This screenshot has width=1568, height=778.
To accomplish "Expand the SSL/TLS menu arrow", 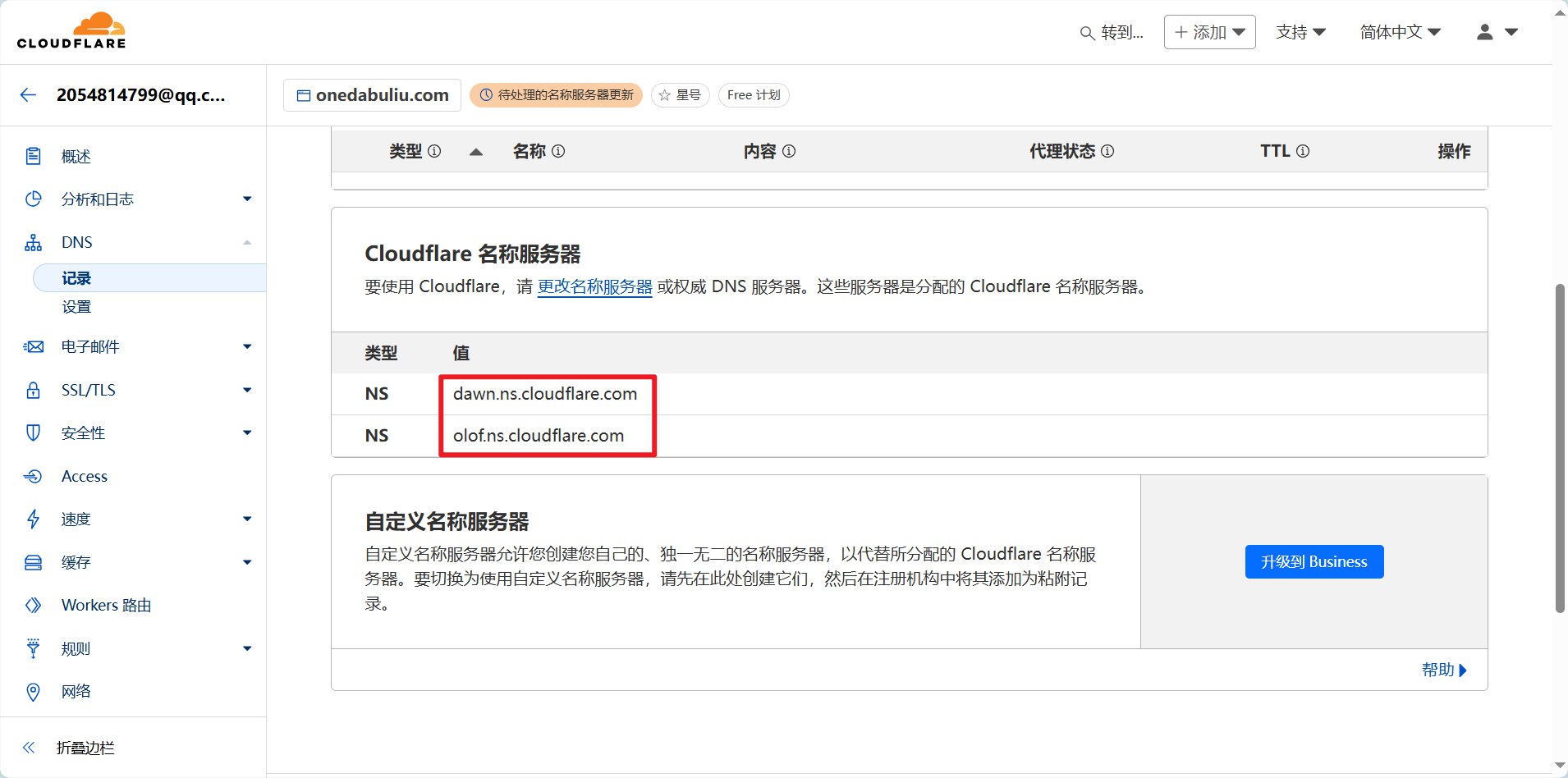I will coord(247,390).
